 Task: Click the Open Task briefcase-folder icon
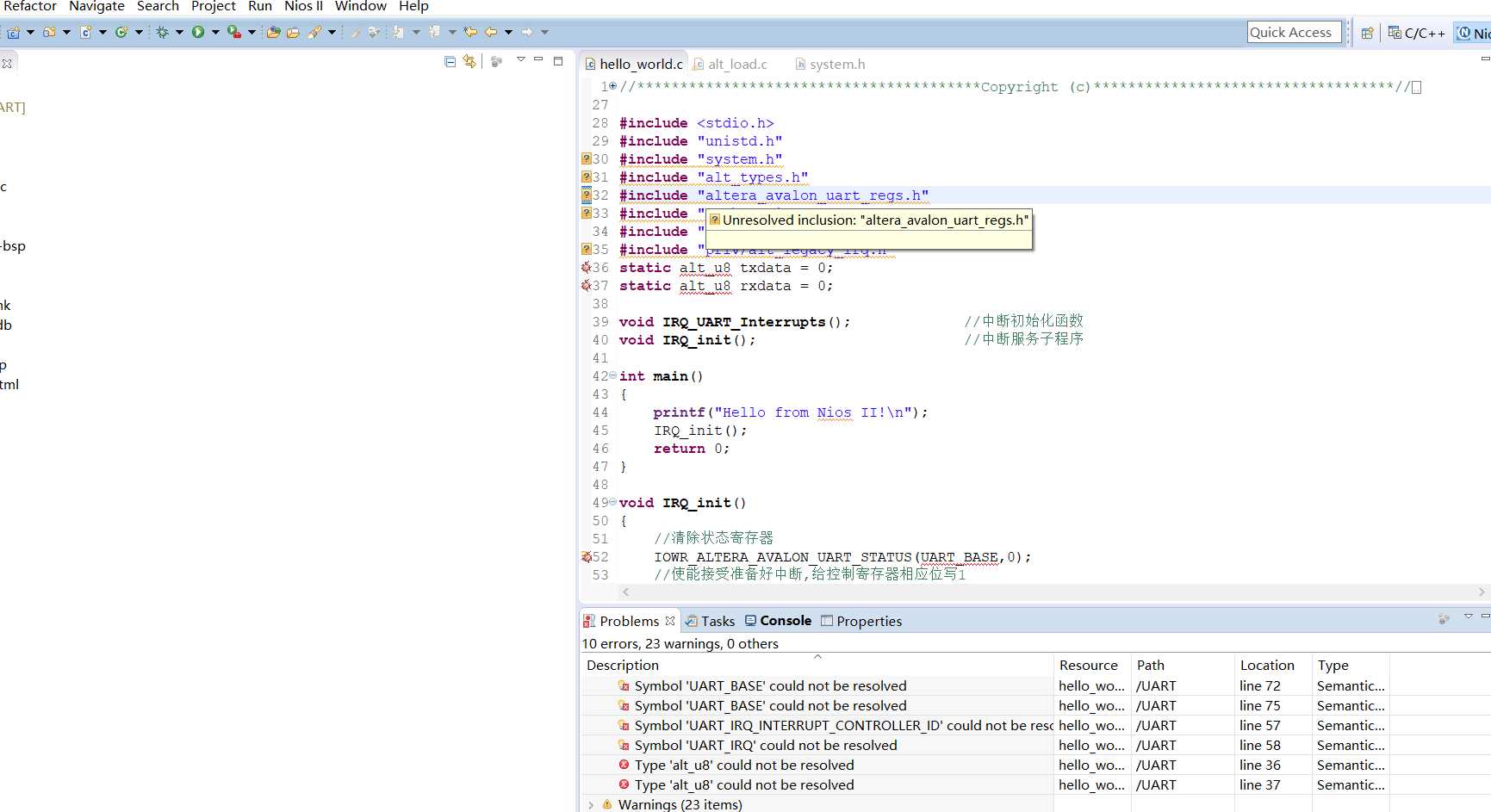pos(293,33)
